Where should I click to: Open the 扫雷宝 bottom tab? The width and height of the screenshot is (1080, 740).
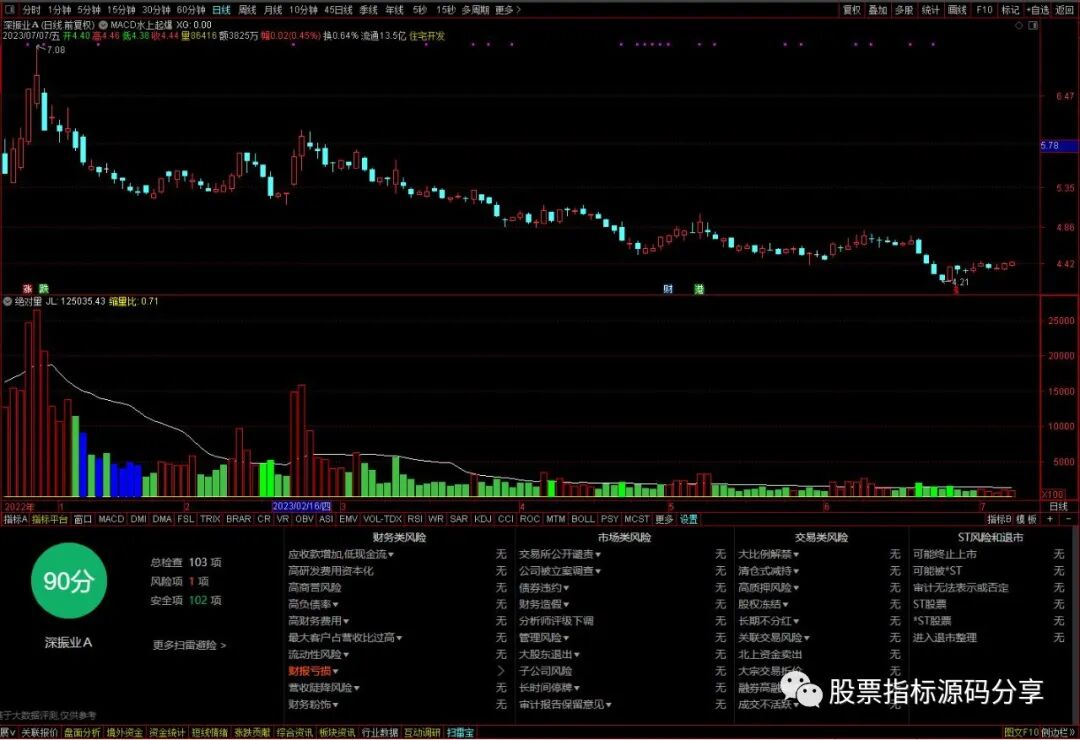click(x=460, y=732)
